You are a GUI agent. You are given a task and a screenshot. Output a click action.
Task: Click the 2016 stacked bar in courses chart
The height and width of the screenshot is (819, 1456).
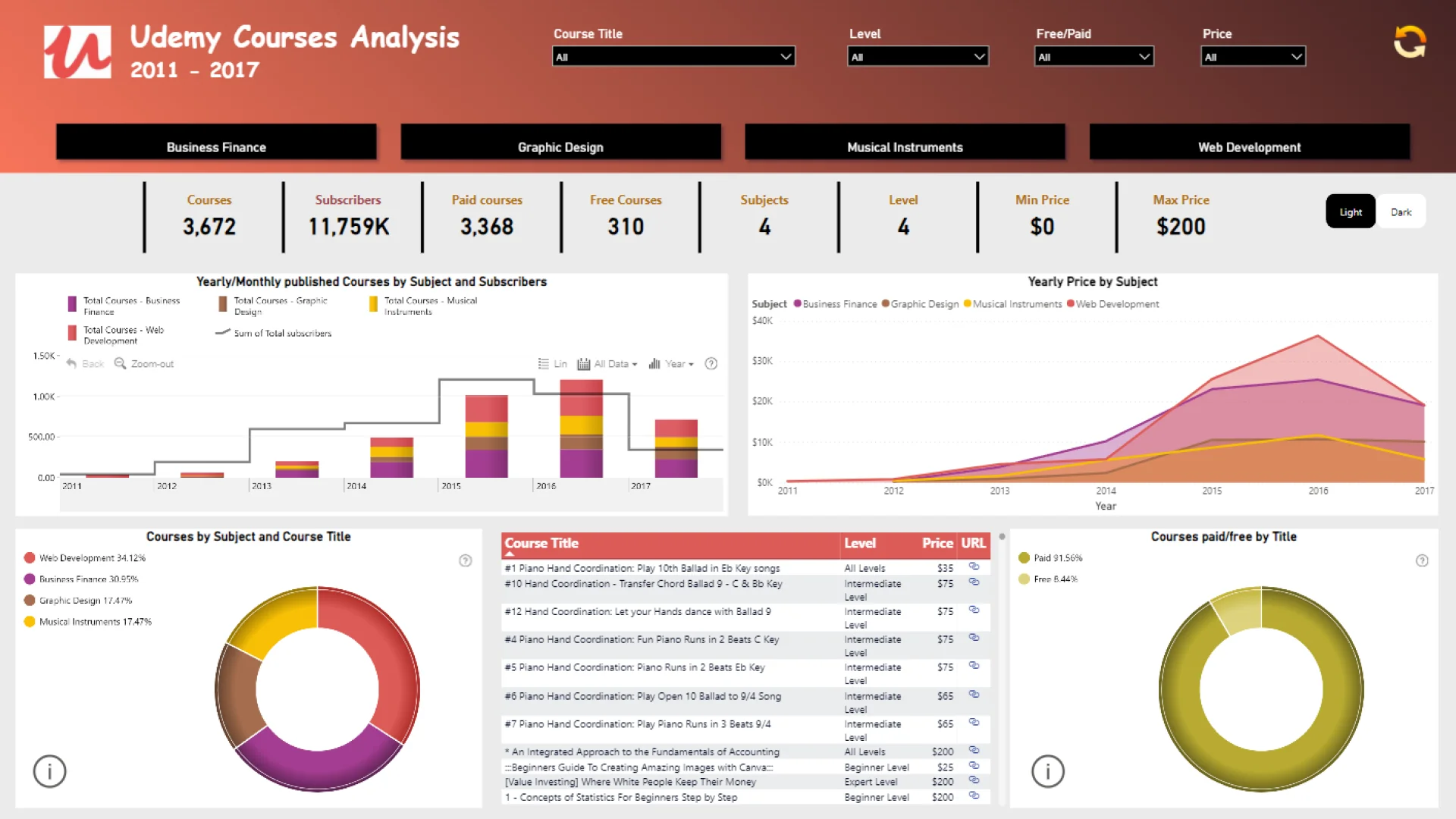(x=582, y=428)
